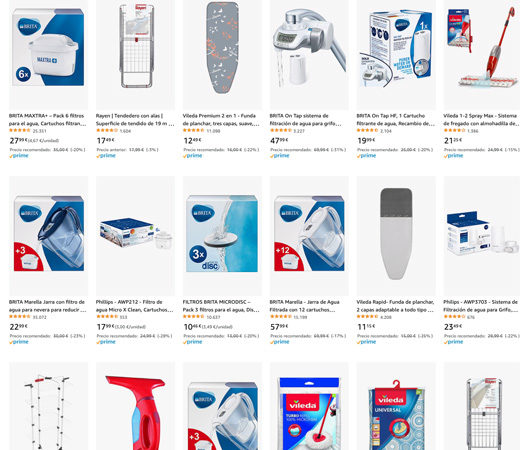This screenshot has height=450, width=520.
Task: Click star rating of BRITA MAXTRA+ pack
Action: click(20, 131)
